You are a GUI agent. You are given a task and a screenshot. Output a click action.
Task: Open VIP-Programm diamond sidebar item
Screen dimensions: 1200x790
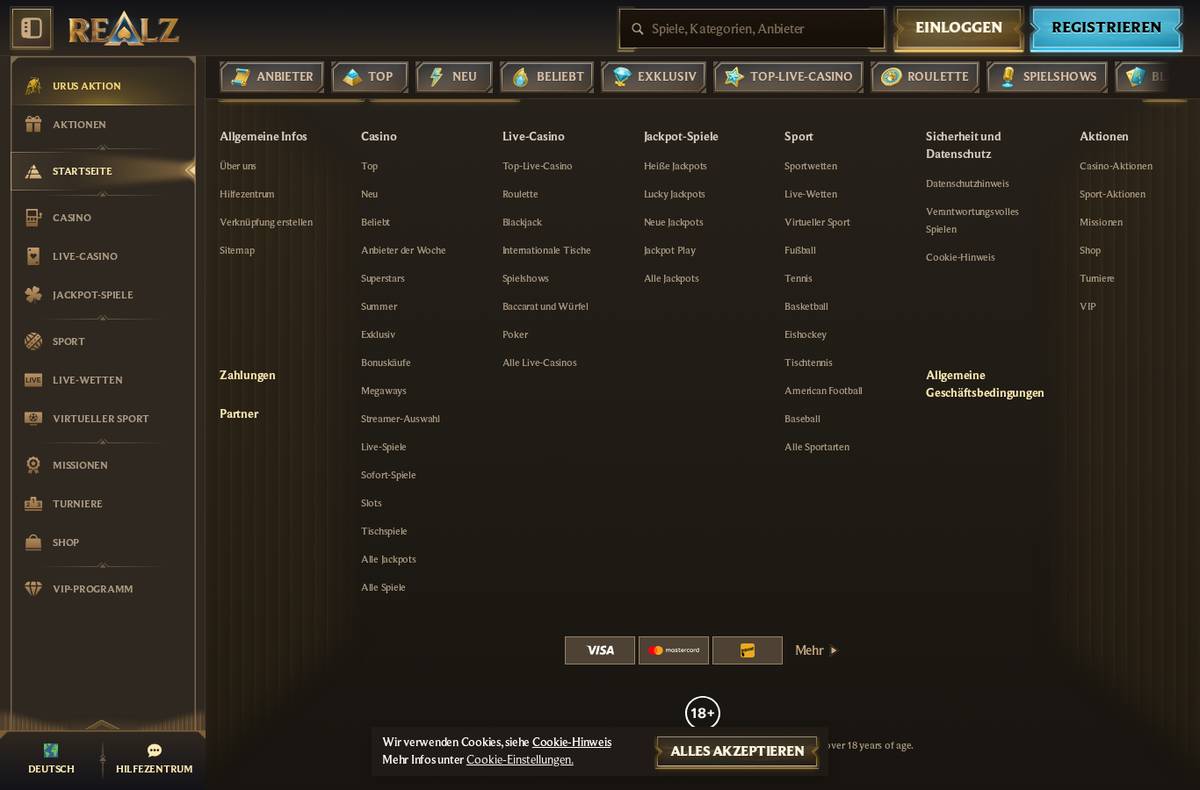coord(33,589)
